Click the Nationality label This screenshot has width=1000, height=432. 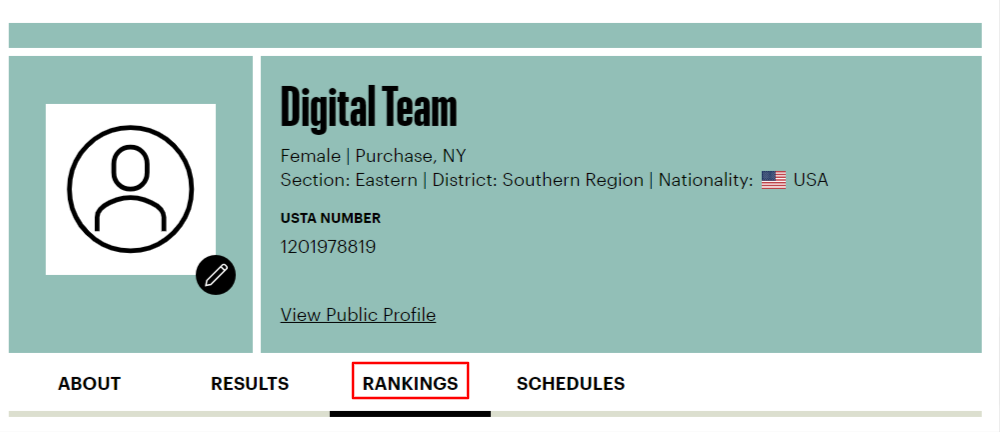coord(706,180)
